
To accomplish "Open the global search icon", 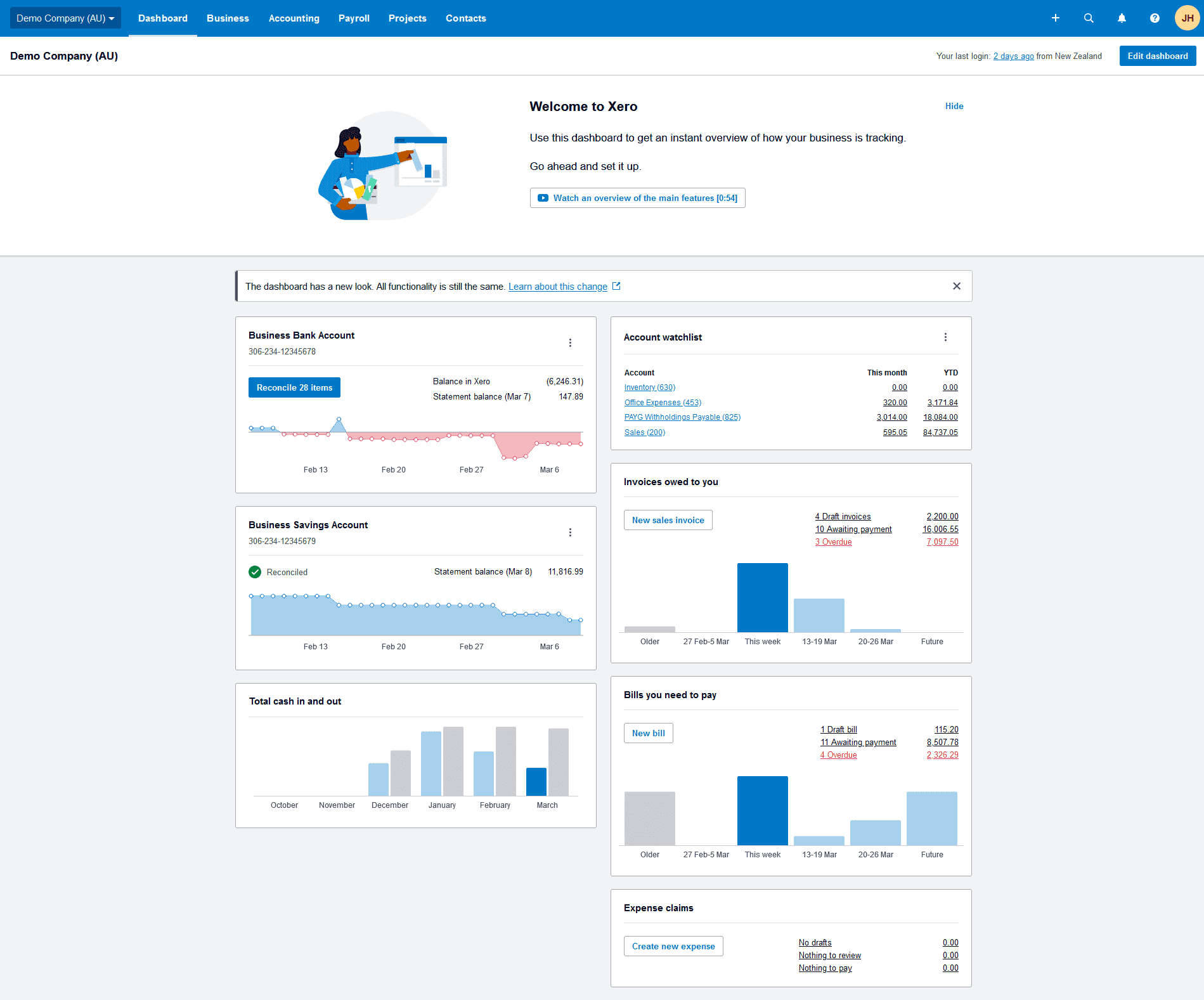I will 1089,18.
